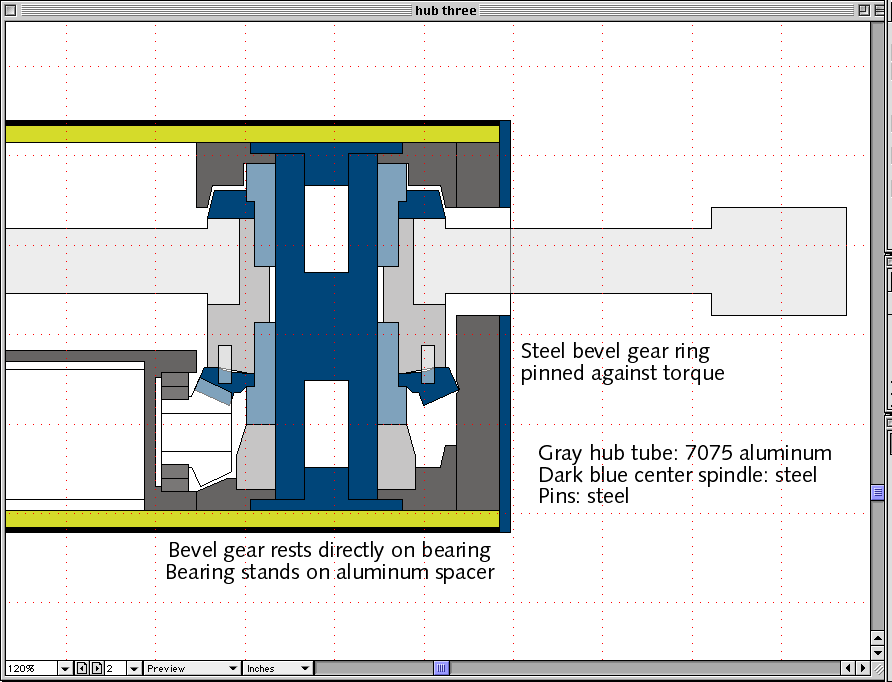The image size is (892, 682).
Task: Click the page number field showing 2
Action: pos(115,668)
